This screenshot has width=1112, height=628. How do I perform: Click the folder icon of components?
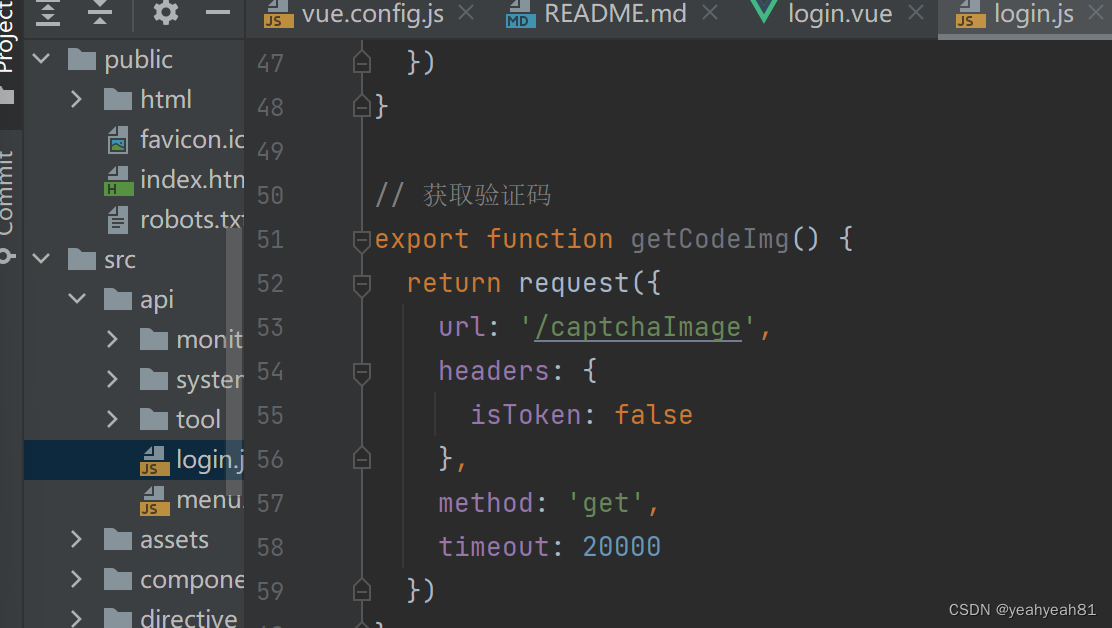point(118,580)
